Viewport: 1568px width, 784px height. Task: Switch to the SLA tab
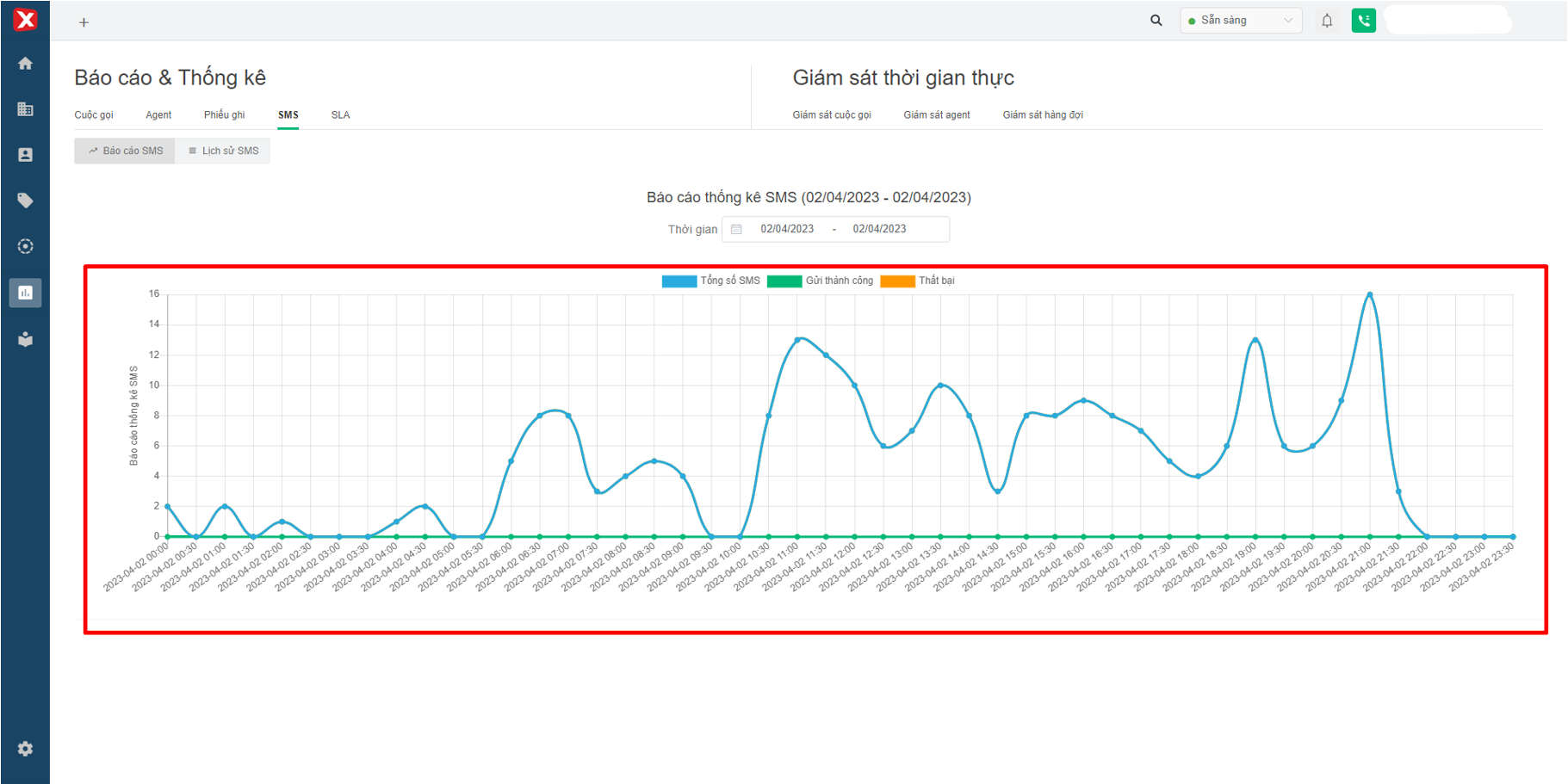click(x=340, y=115)
